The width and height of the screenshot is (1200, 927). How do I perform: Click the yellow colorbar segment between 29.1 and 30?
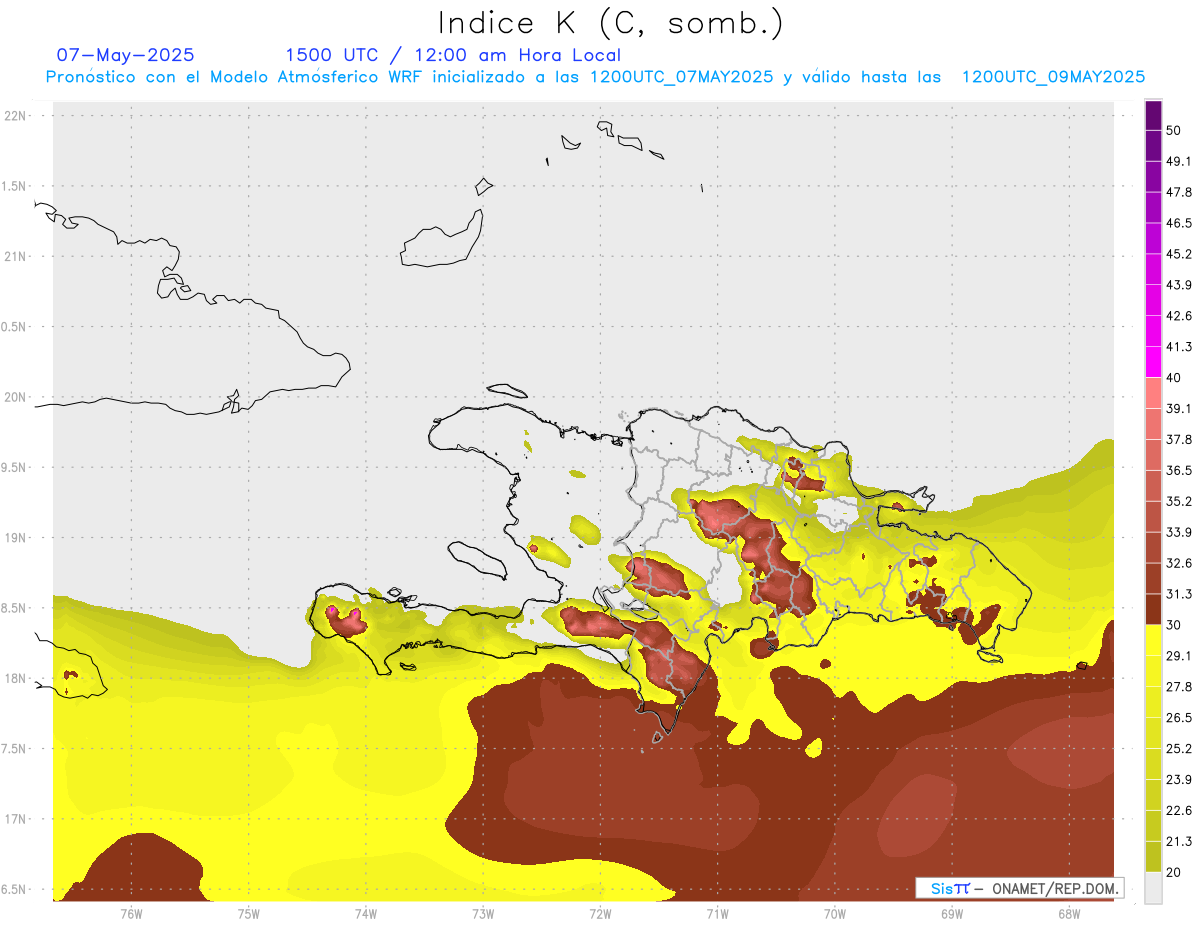click(x=1153, y=640)
